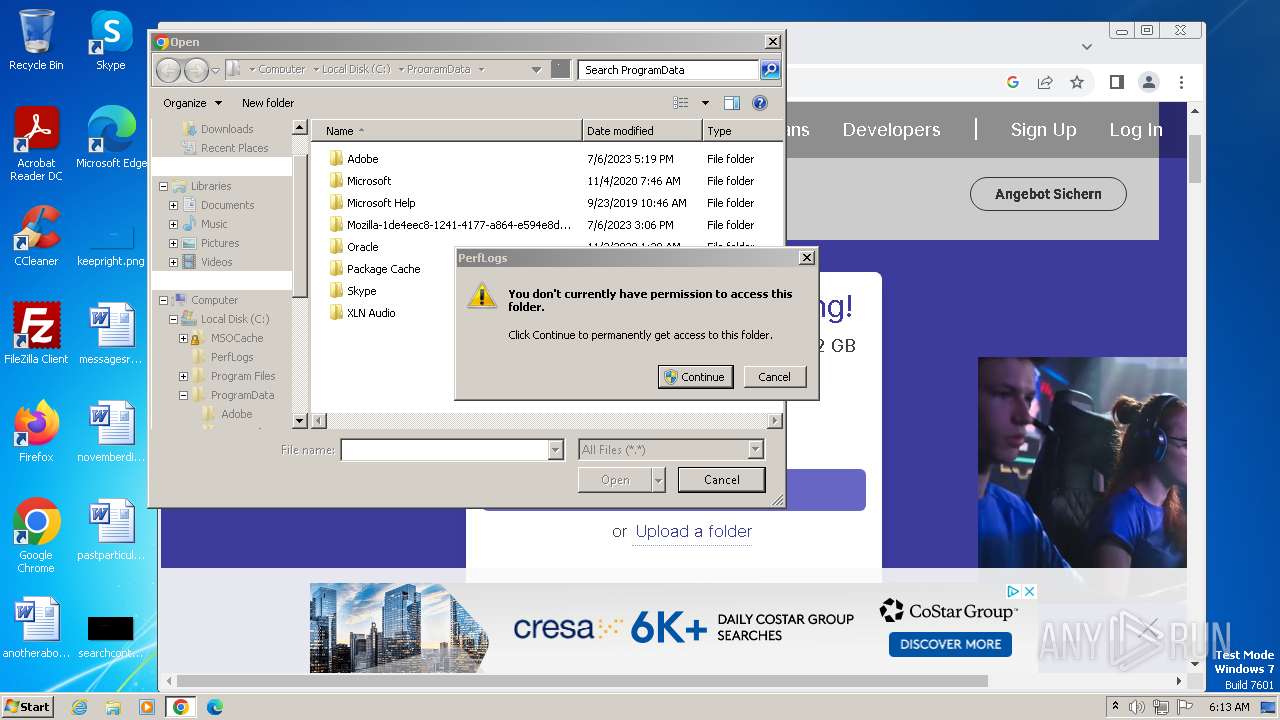
Task: Toggle Chrome side panel icon
Action: 1117,82
